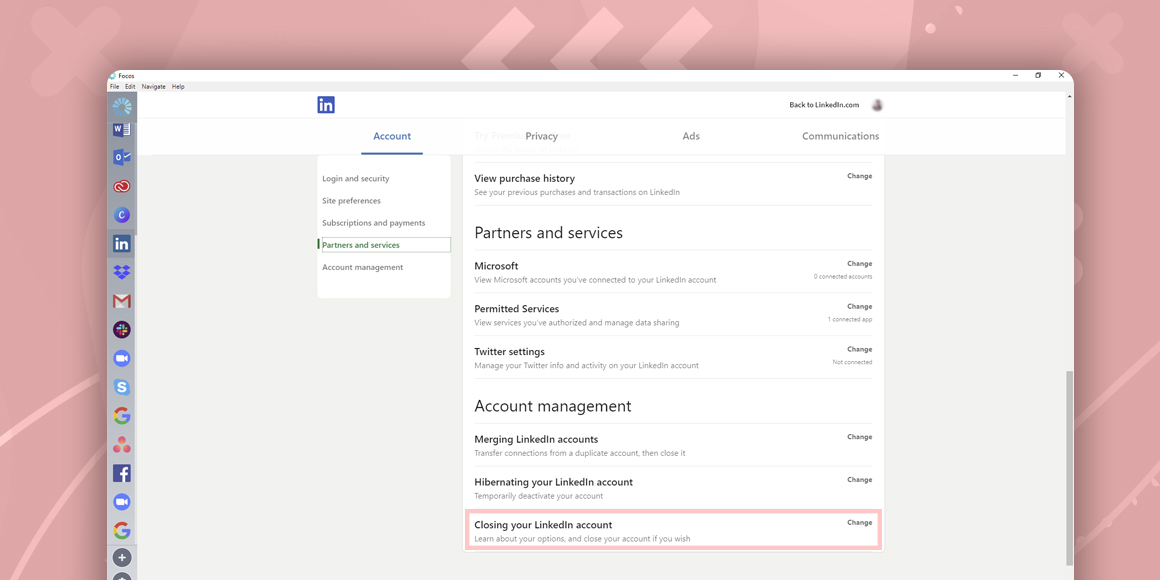Open Merging LinkedIn accounts title

coord(536,439)
